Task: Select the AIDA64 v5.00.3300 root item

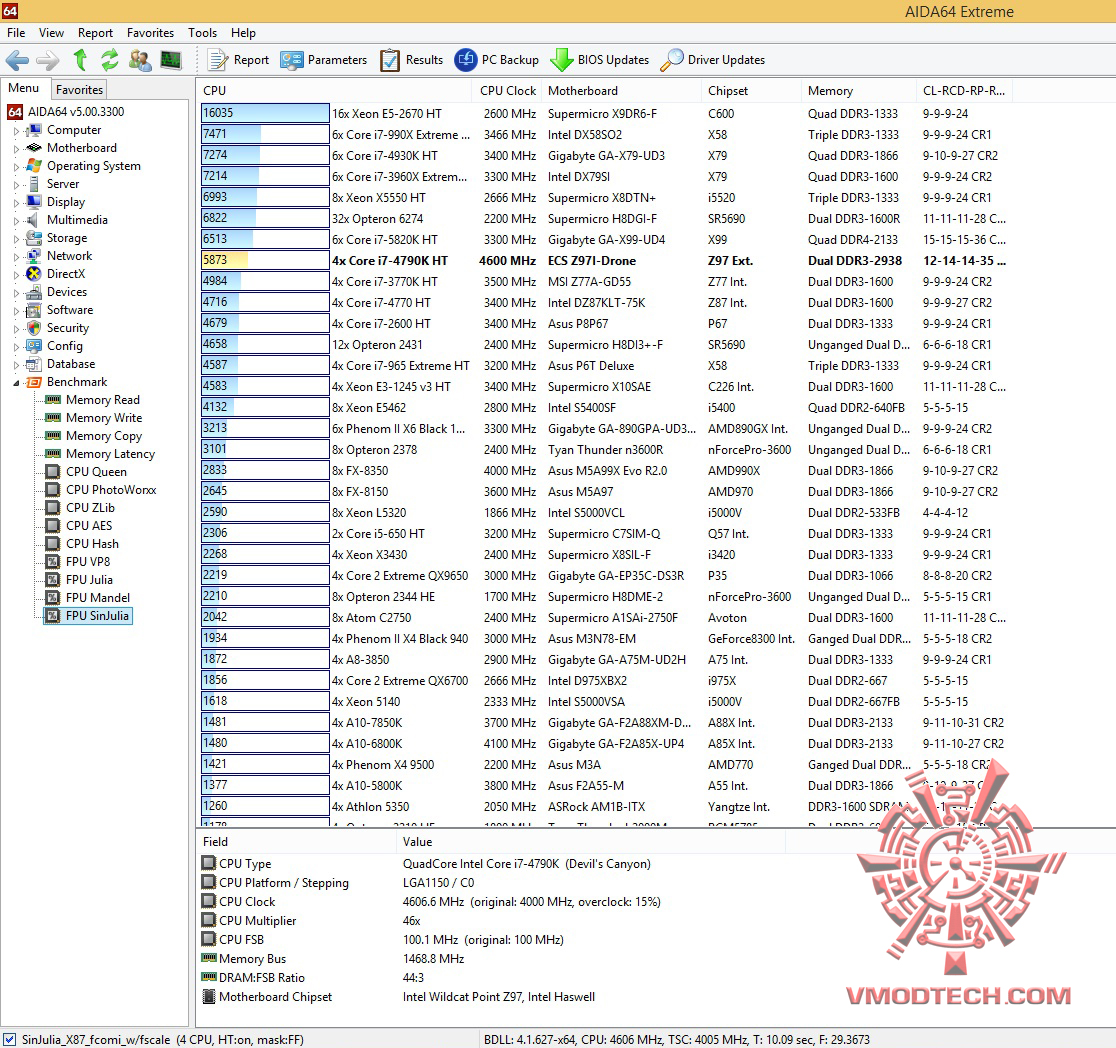Action: tap(65, 112)
